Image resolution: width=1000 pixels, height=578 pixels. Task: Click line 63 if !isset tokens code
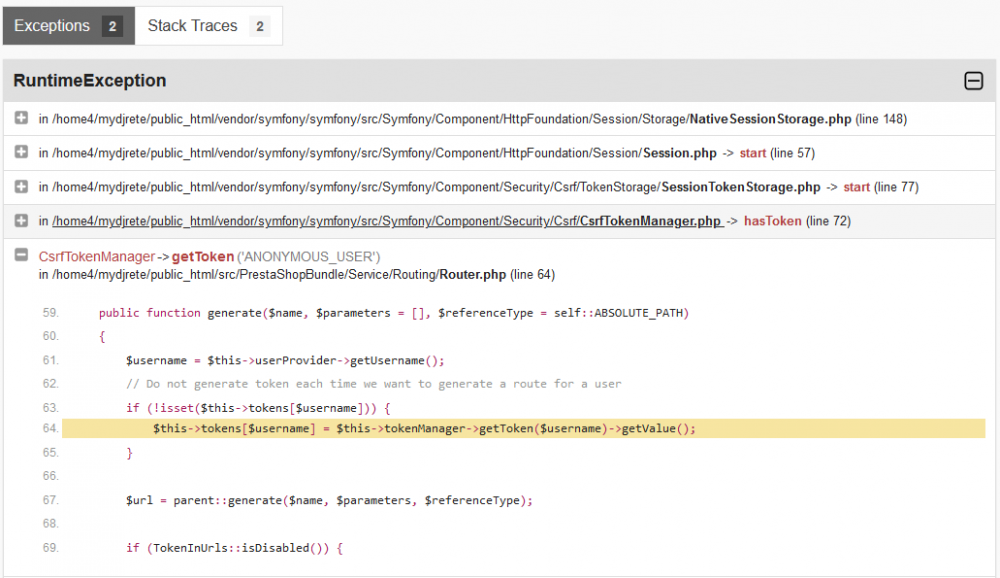[x=258, y=408]
